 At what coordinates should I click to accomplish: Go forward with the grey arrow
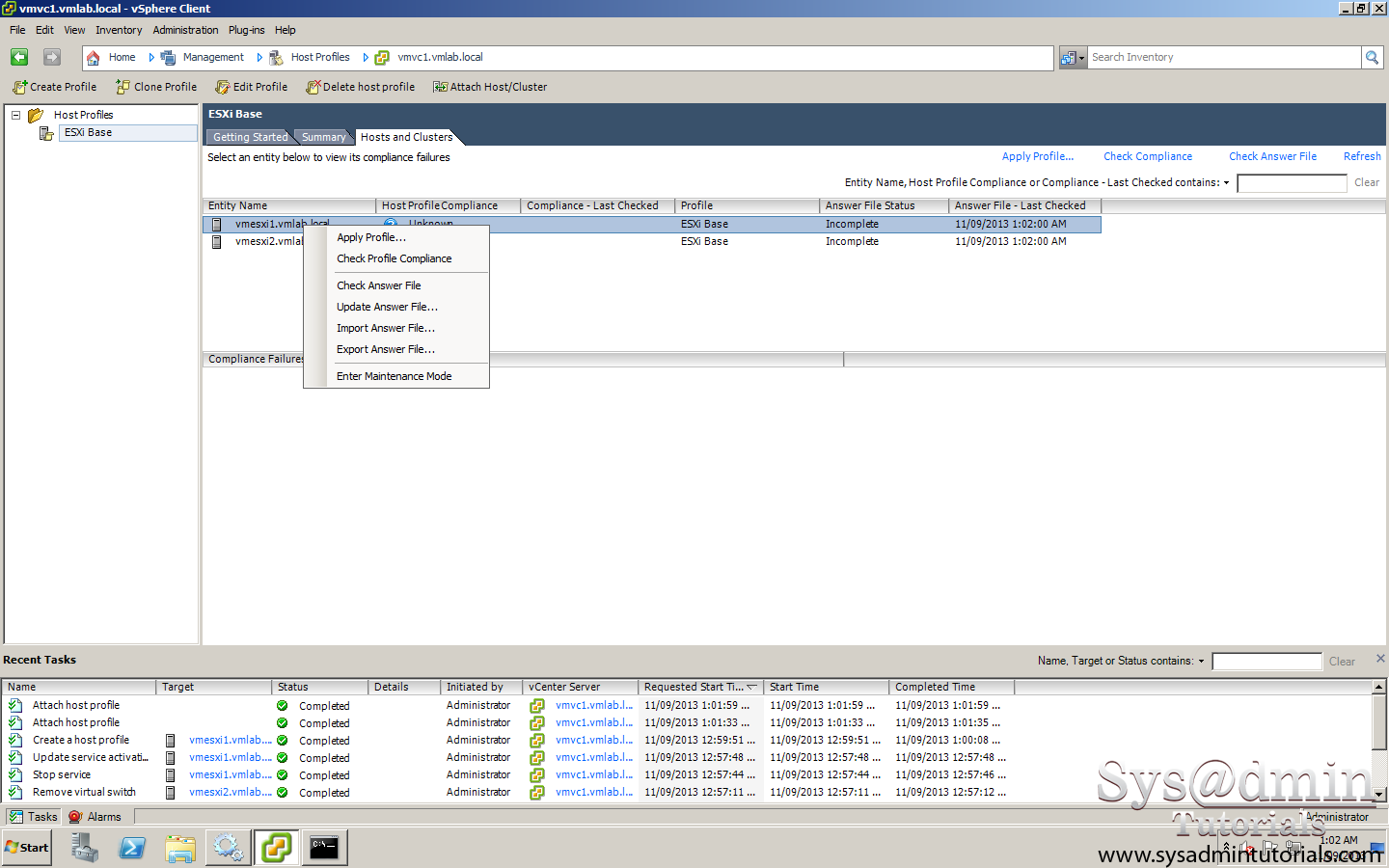(52, 58)
